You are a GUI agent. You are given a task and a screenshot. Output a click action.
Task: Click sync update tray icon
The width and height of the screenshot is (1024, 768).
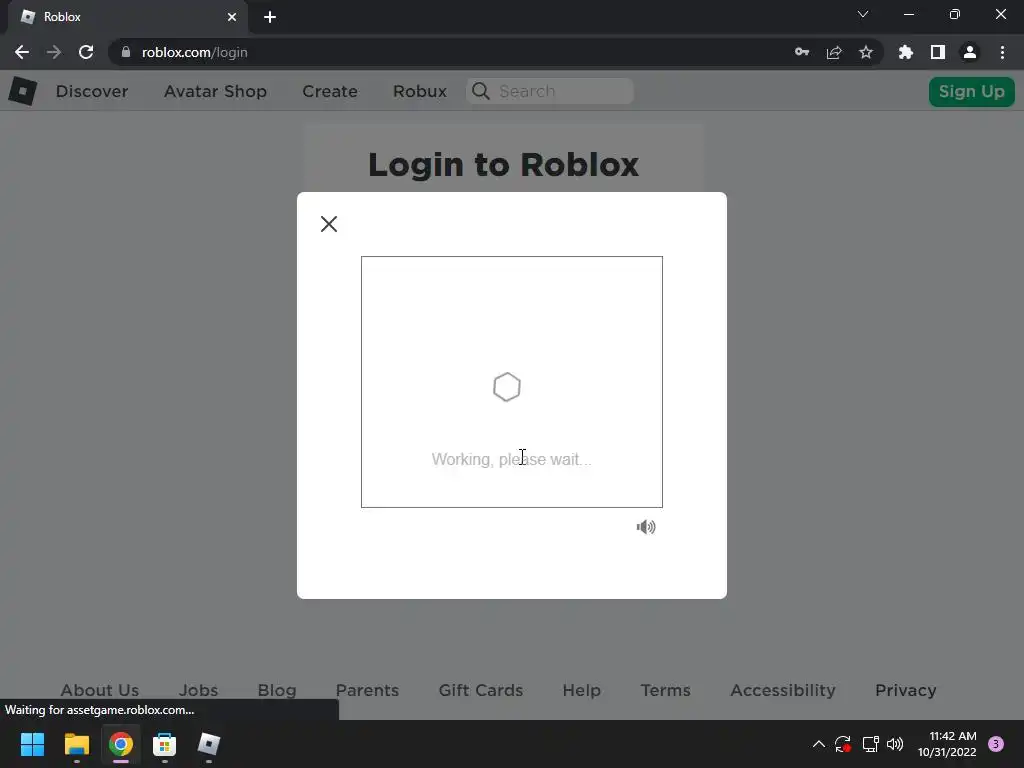tap(842, 744)
